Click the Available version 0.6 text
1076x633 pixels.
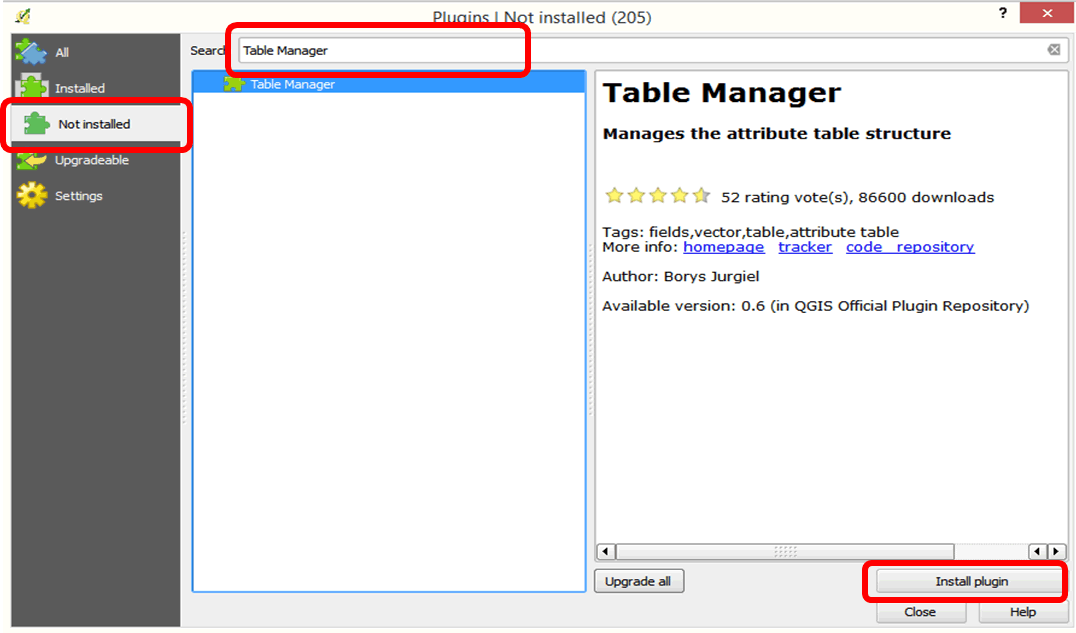coord(815,306)
